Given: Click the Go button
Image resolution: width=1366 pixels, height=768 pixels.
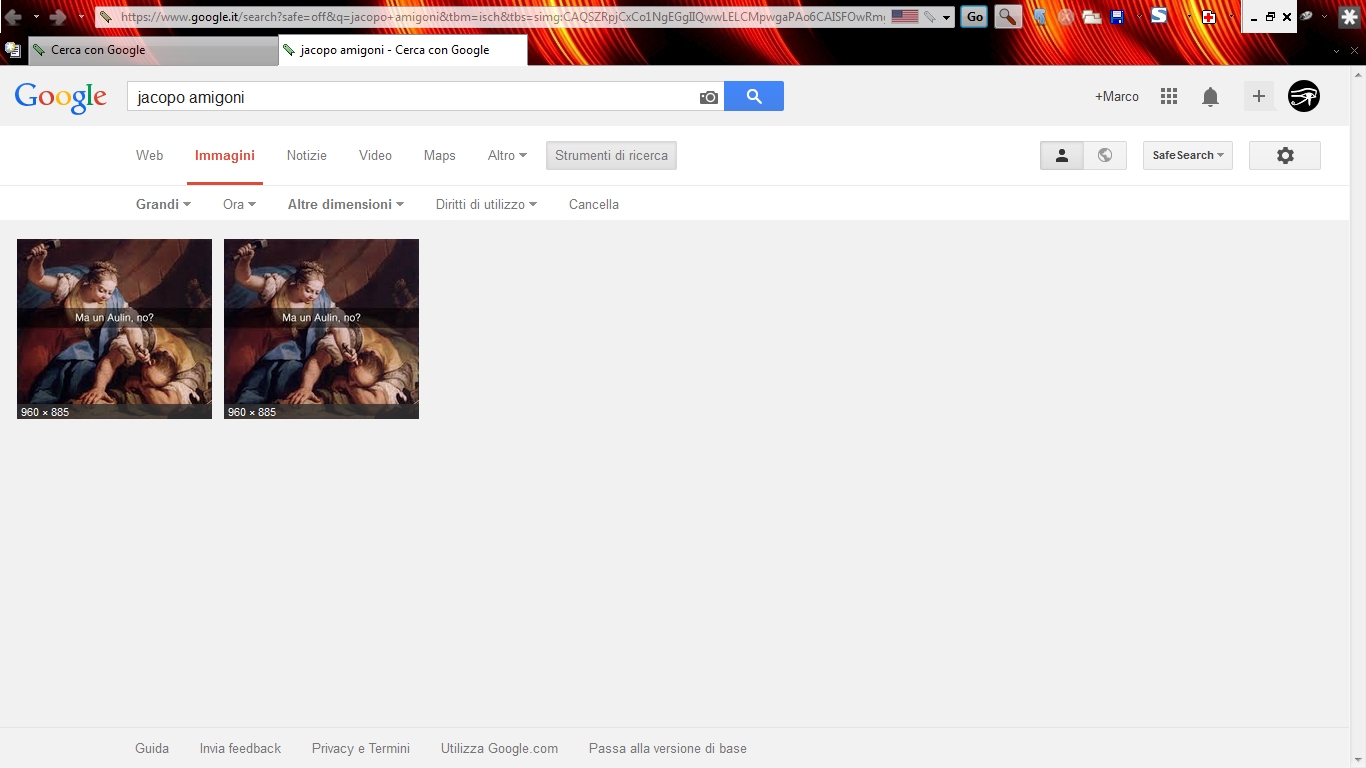Looking at the screenshot, I should coord(974,16).
